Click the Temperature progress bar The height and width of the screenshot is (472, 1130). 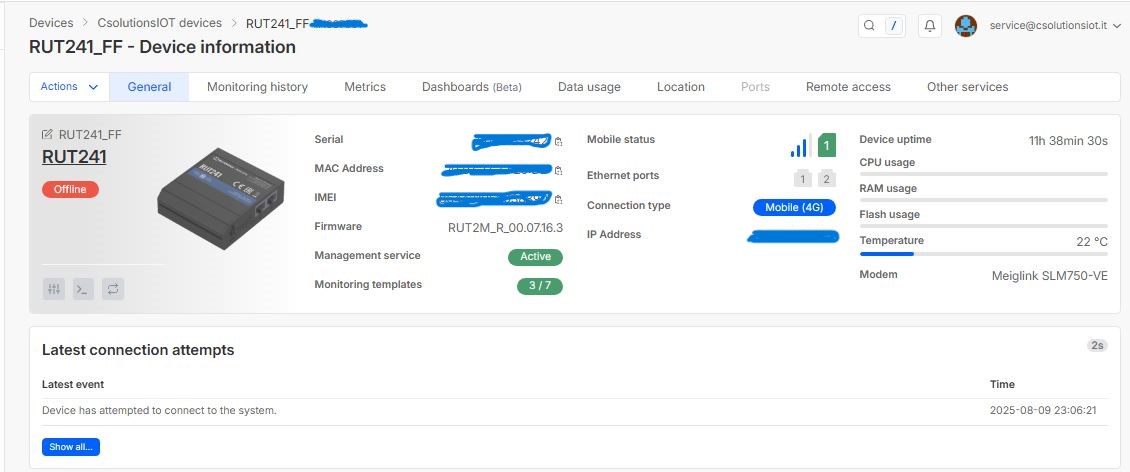coord(983,254)
